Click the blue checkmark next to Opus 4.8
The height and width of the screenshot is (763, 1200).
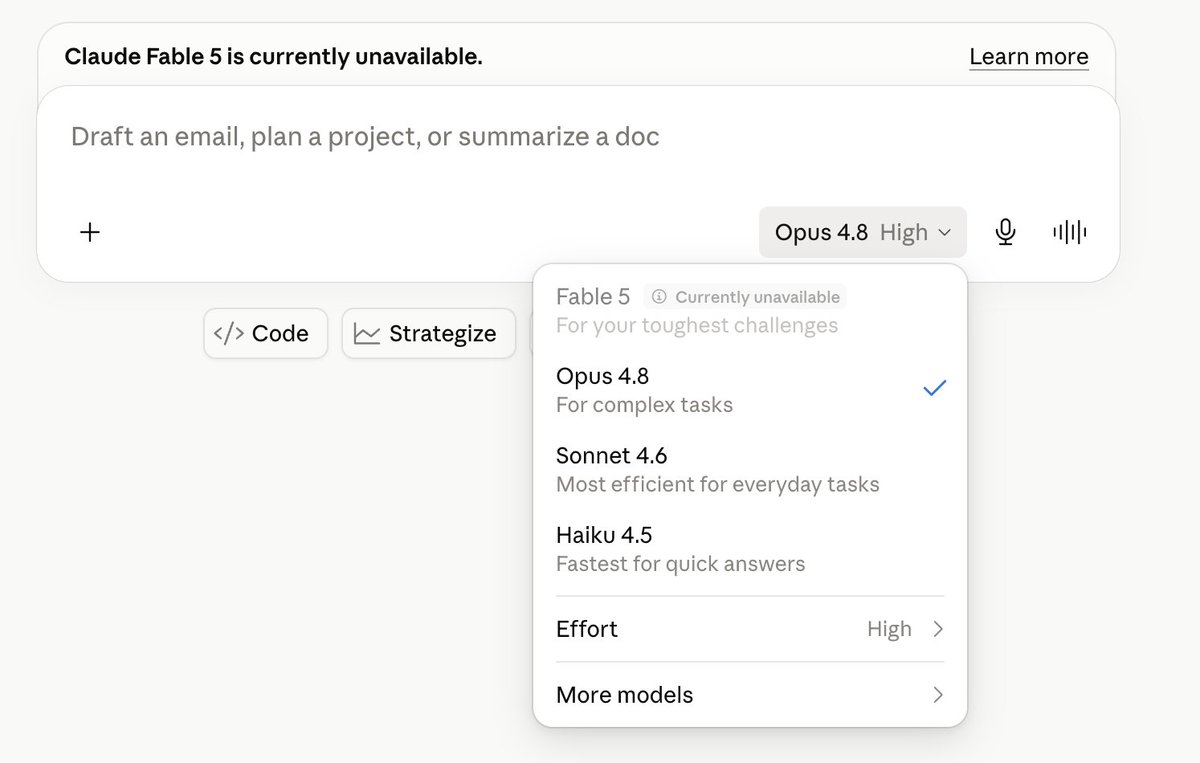click(x=934, y=388)
